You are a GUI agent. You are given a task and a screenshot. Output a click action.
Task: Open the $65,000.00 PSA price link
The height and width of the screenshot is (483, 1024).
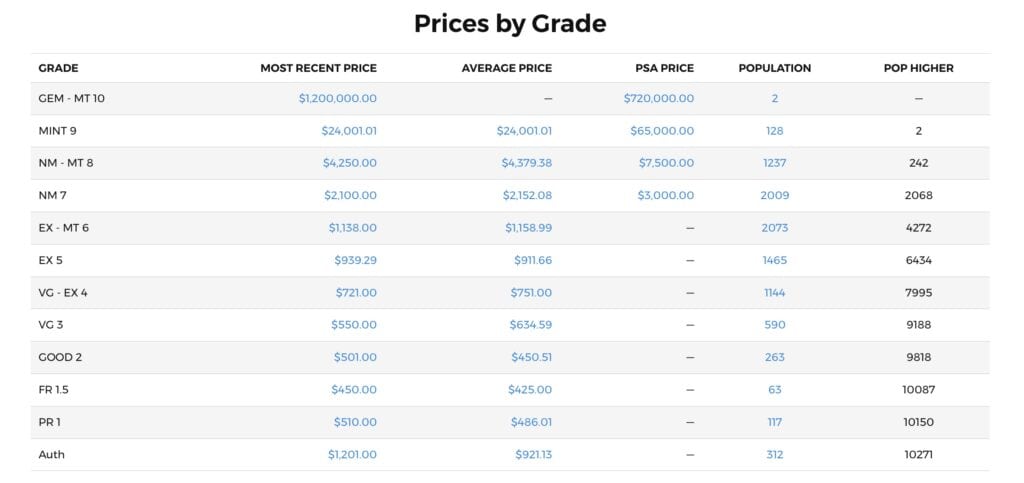(x=661, y=131)
